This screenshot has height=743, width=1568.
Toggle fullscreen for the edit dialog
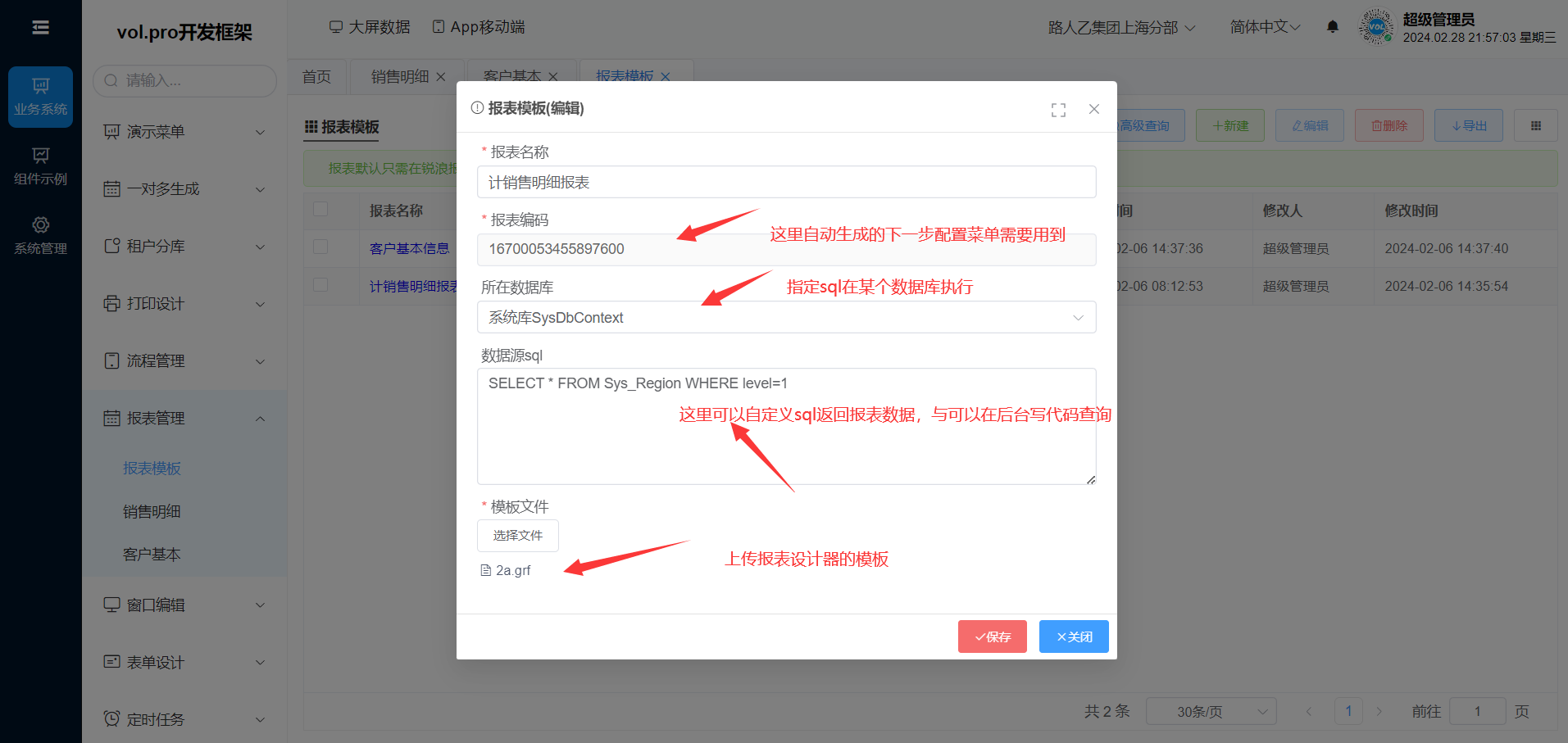click(x=1058, y=110)
